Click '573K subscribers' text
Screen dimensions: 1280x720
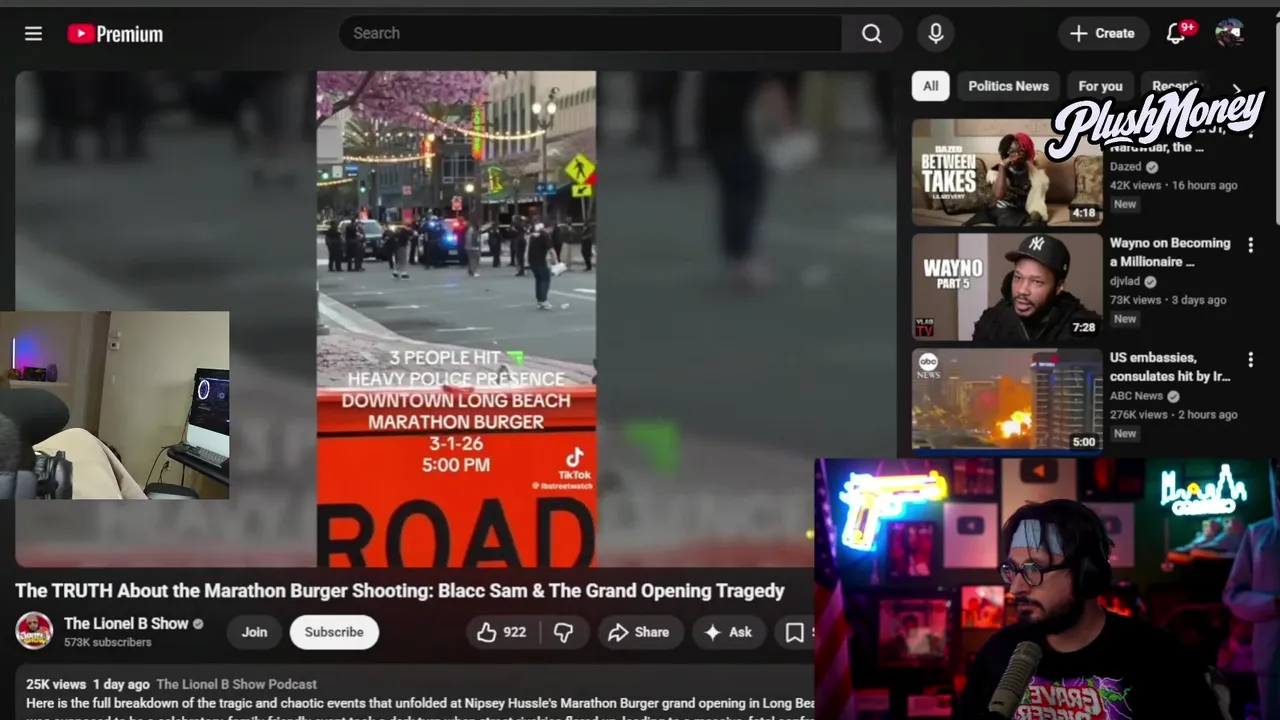click(108, 642)
